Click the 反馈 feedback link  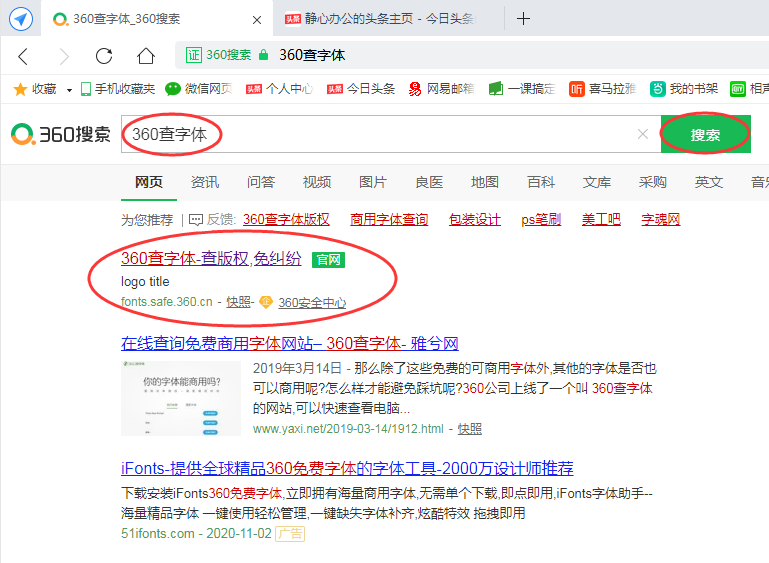pyautogui.click(x=212, y=220)
